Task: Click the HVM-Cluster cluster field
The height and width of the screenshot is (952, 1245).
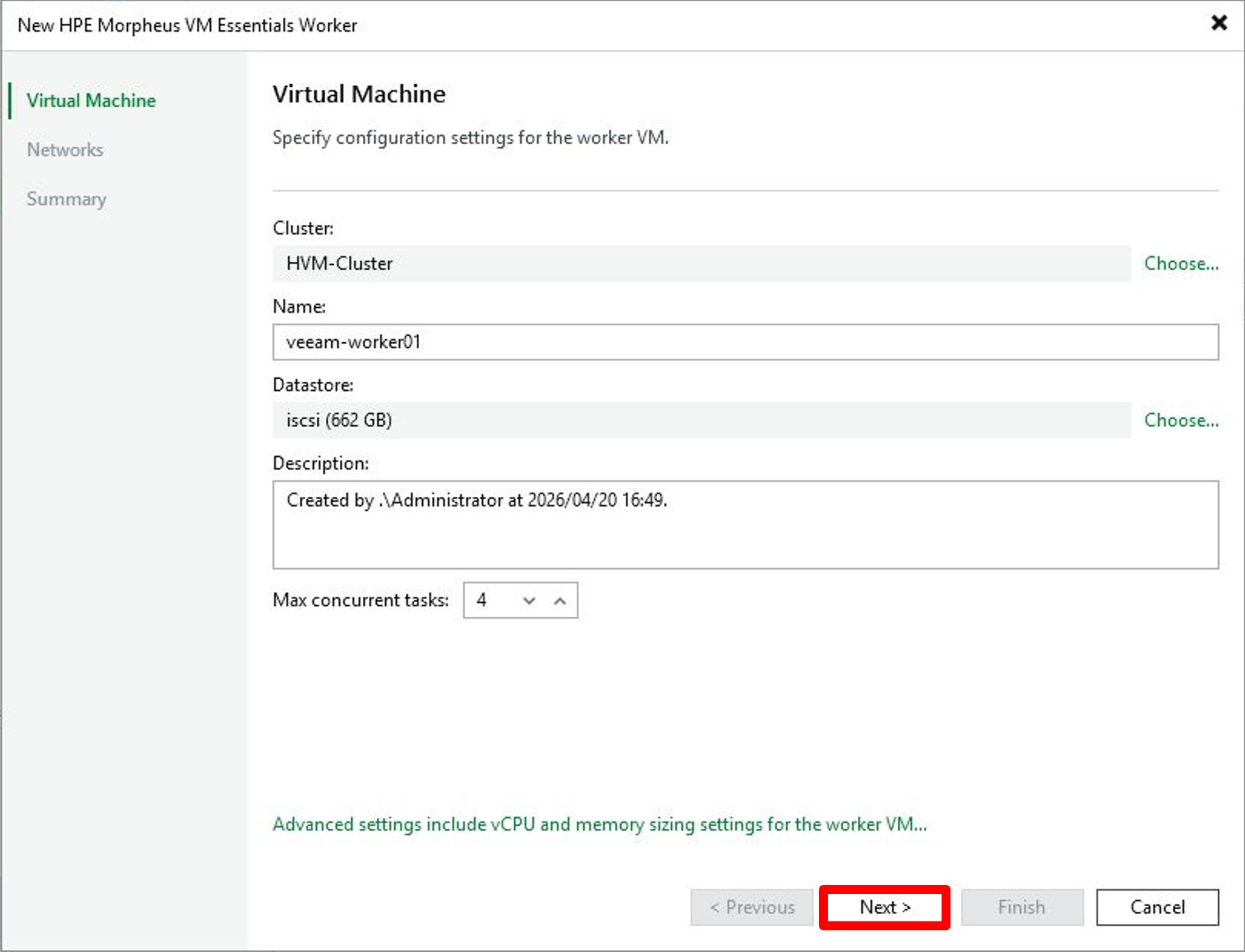Action: click(701, 263)
